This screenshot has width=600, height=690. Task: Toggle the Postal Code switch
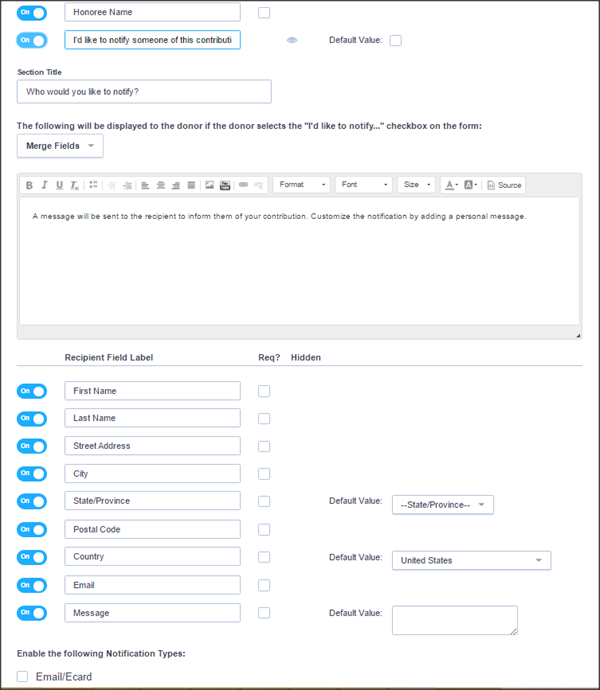click(x=32, y=529)
